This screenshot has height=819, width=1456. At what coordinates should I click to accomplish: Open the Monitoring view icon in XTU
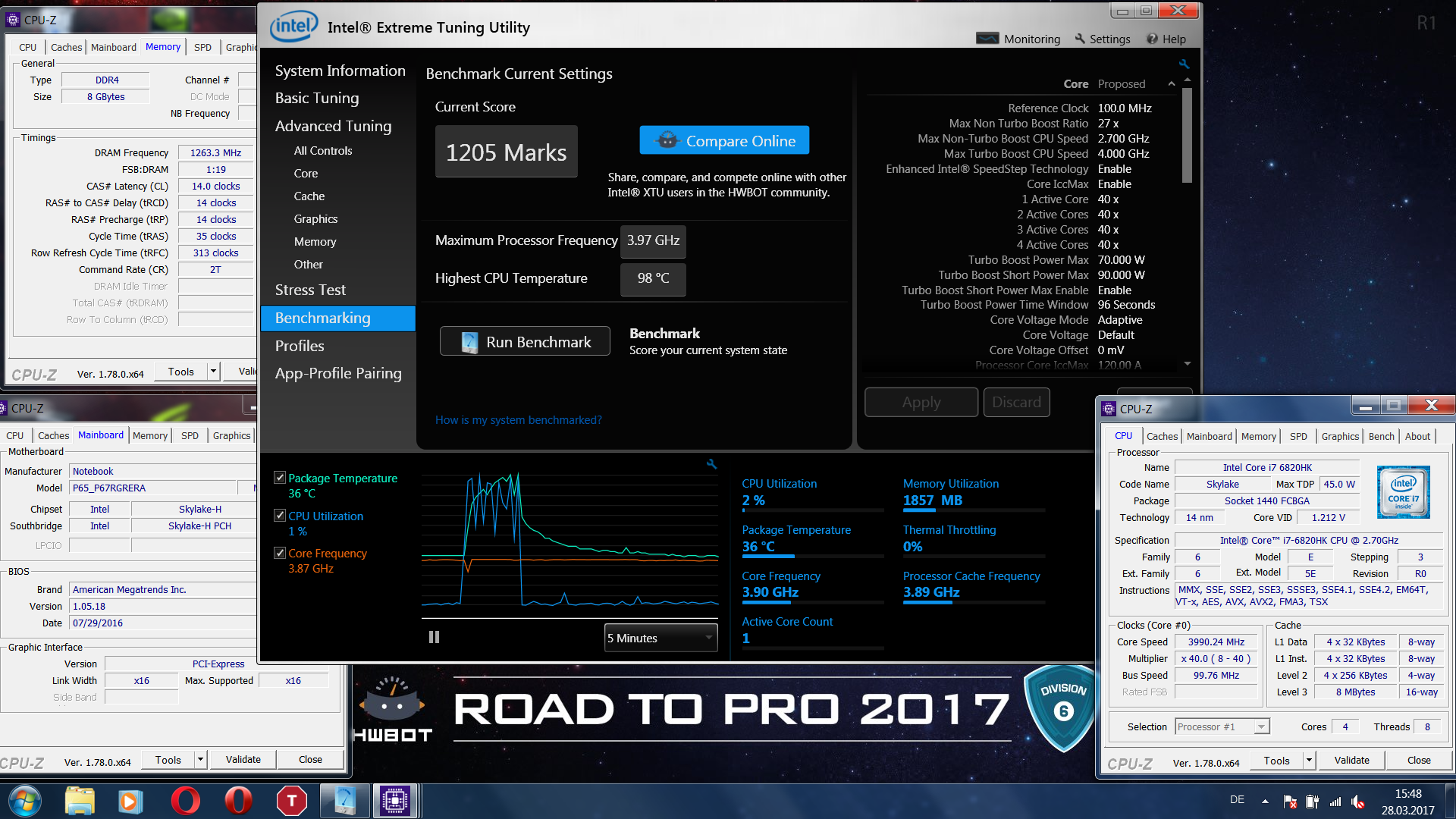tap(987, 39)
